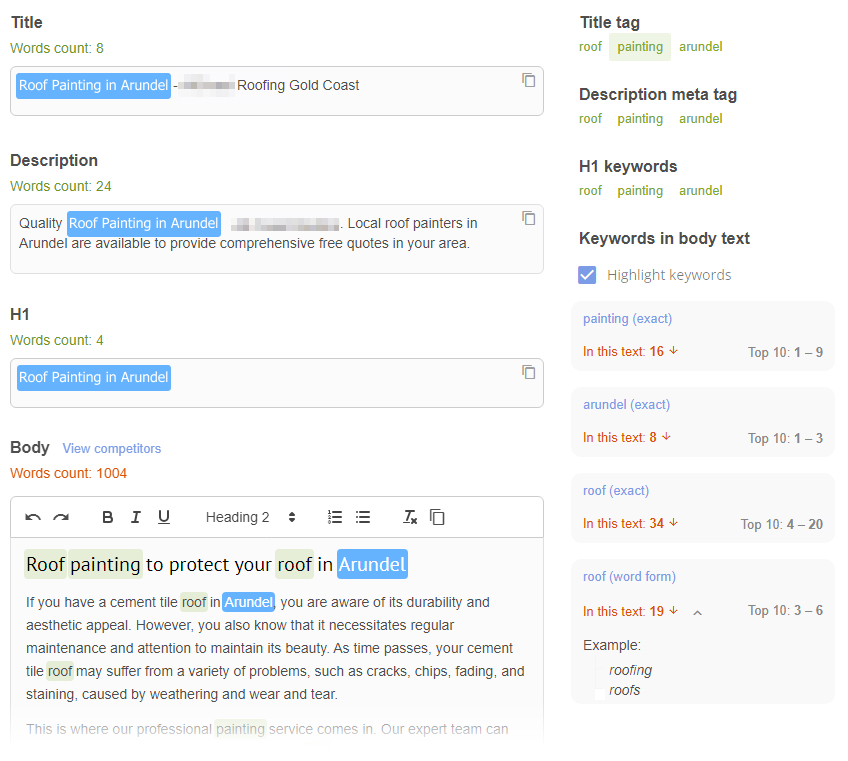
Task: Insert a bulleted list
Action: [x=363, y=518]
